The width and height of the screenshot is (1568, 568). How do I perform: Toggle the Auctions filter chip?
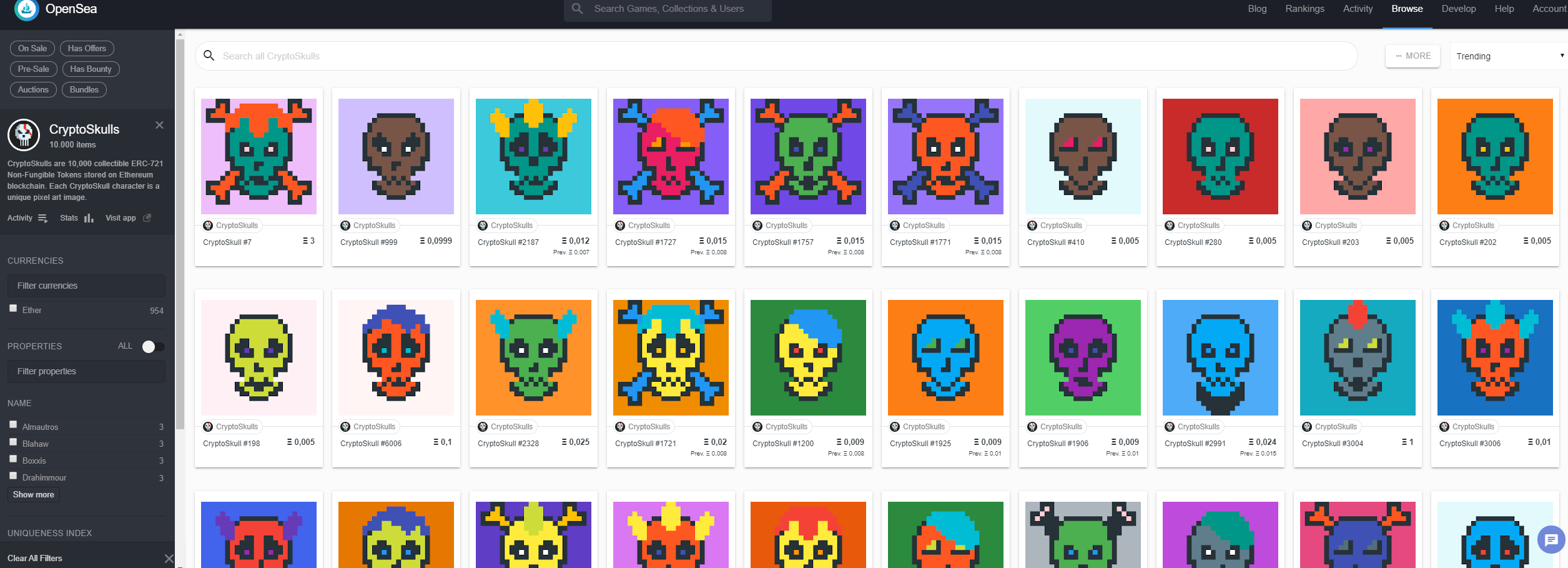(33, 89)
